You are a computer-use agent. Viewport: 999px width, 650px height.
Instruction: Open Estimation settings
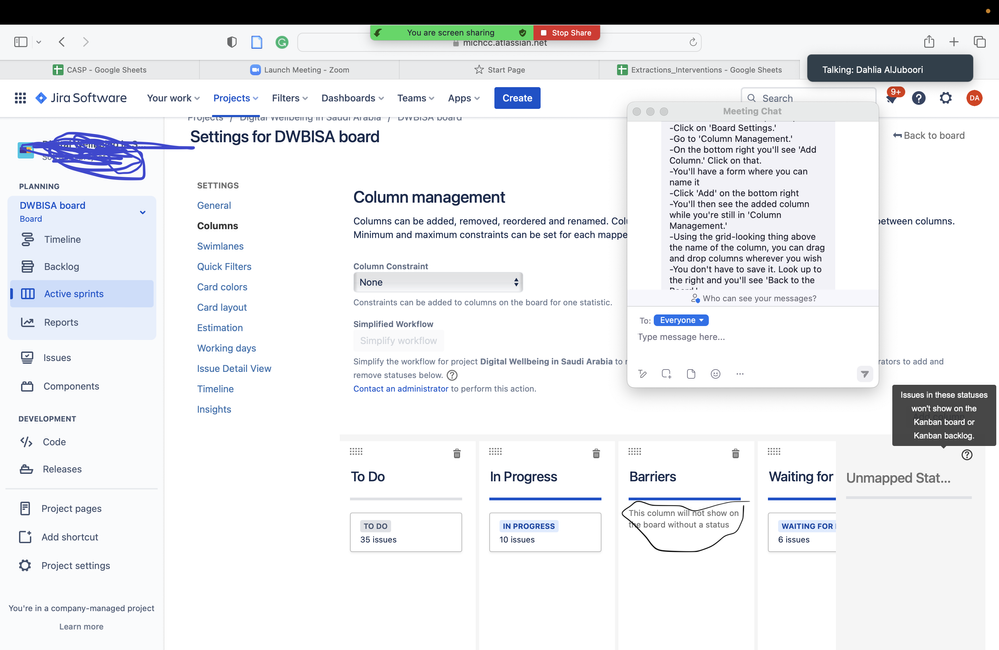[220, 328]
